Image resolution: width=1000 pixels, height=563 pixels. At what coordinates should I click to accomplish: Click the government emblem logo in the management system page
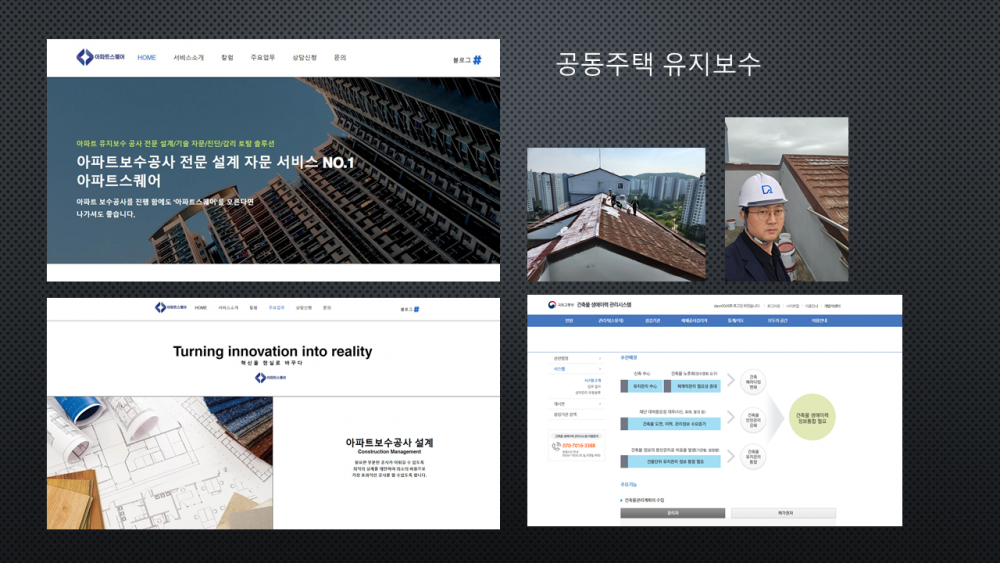point(552,305)
